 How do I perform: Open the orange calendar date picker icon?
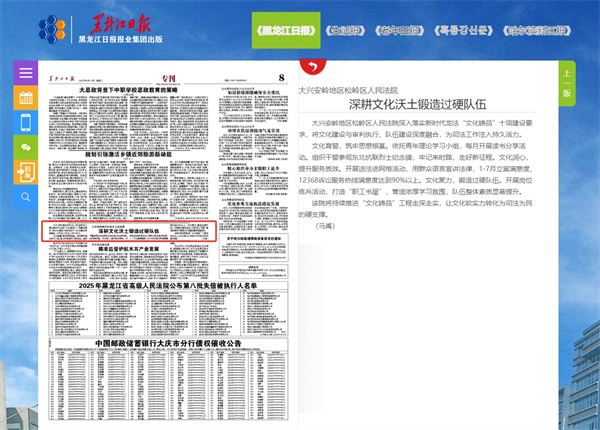pyautogui.click(x=26, y=98)
